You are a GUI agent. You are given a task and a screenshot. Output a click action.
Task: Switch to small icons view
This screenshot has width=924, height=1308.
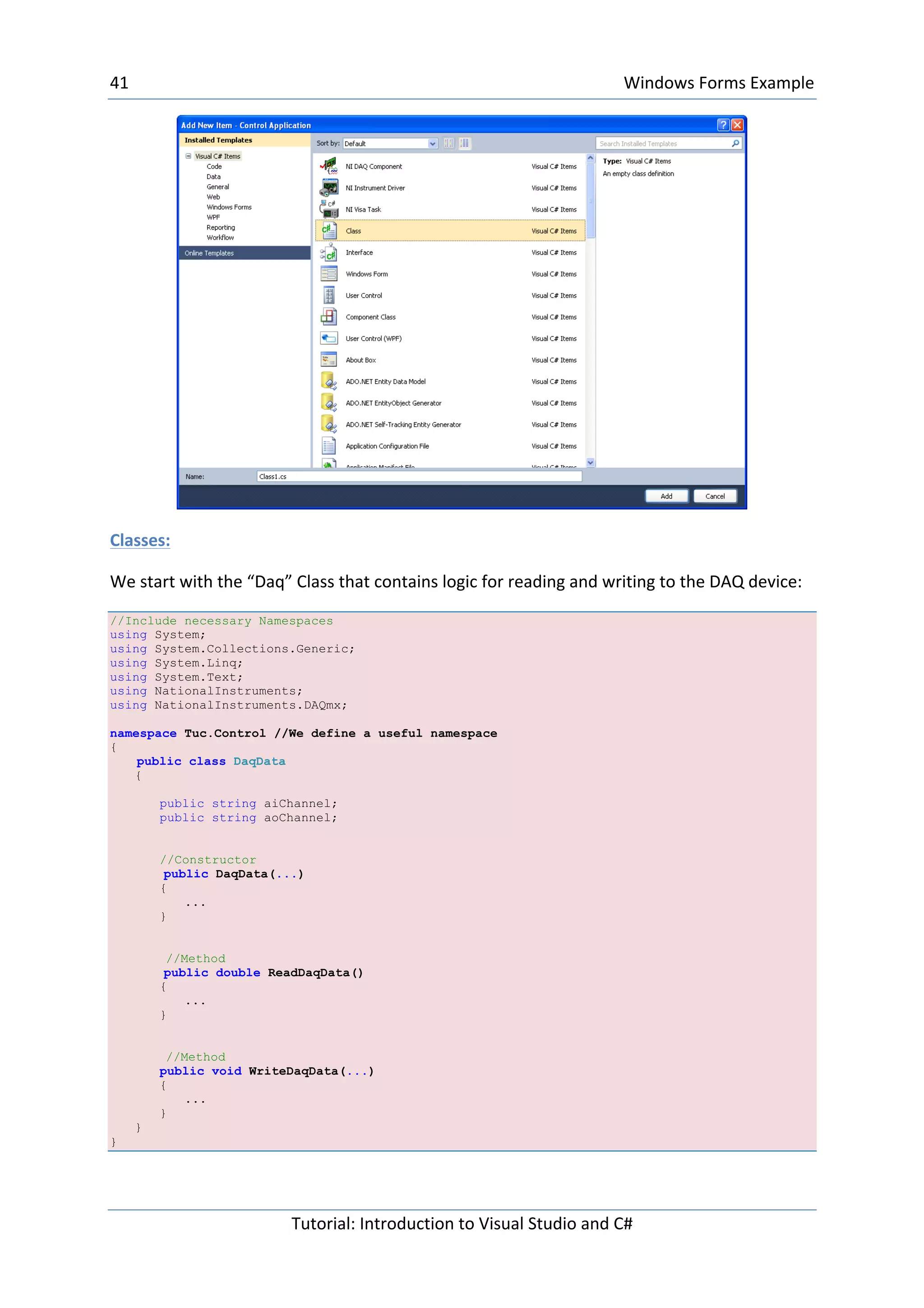tap(448, 144)
